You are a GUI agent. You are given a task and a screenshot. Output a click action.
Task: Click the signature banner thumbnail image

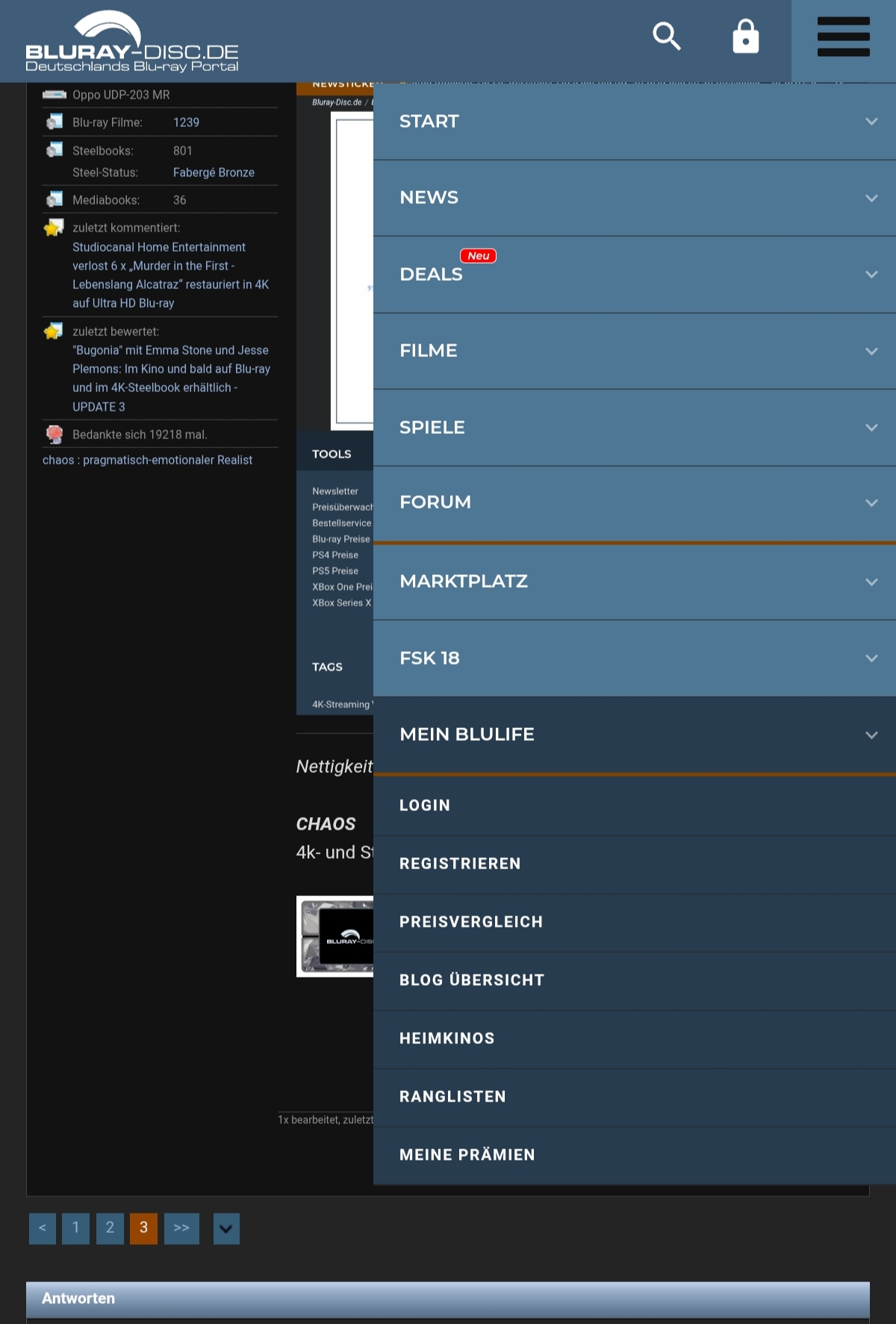coord(336,936)
